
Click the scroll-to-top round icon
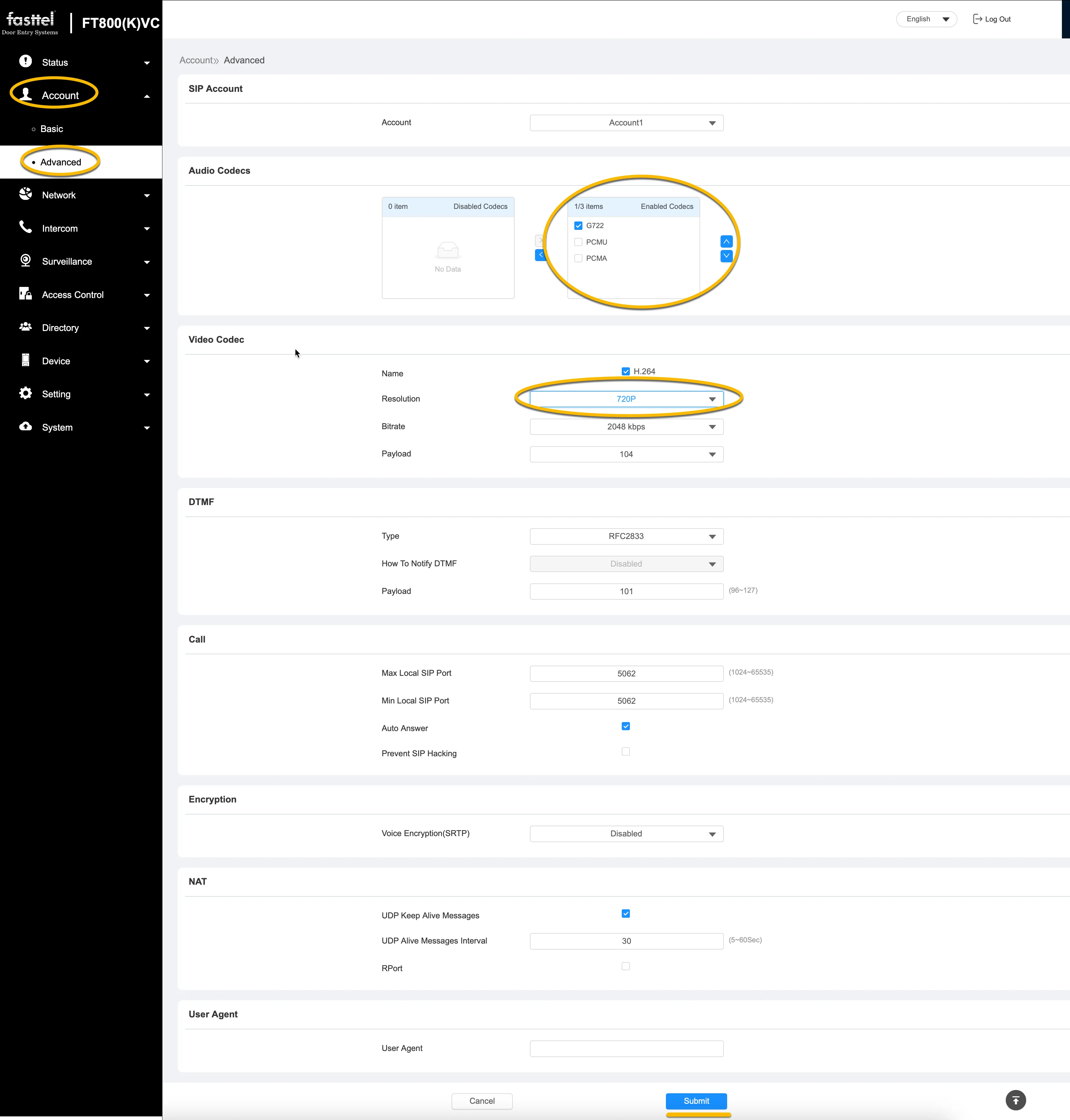click(1015, 1100)
